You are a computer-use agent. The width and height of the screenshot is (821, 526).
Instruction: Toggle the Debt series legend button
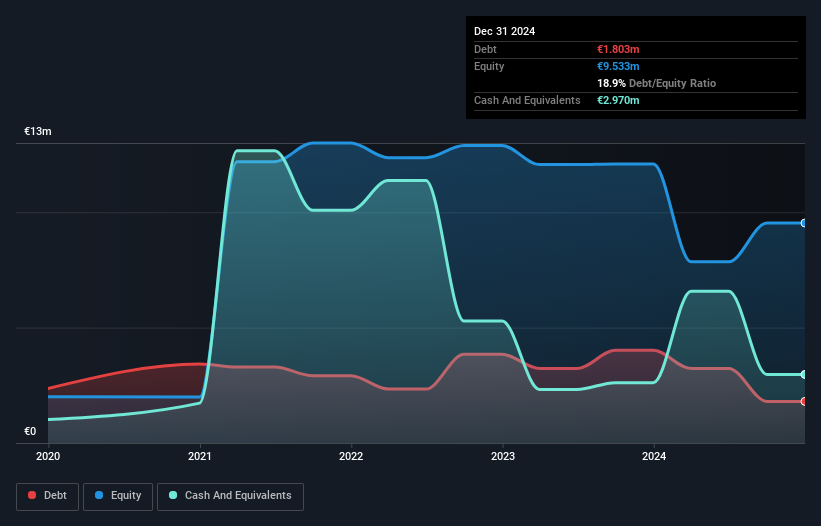click(x=47, y=496)
